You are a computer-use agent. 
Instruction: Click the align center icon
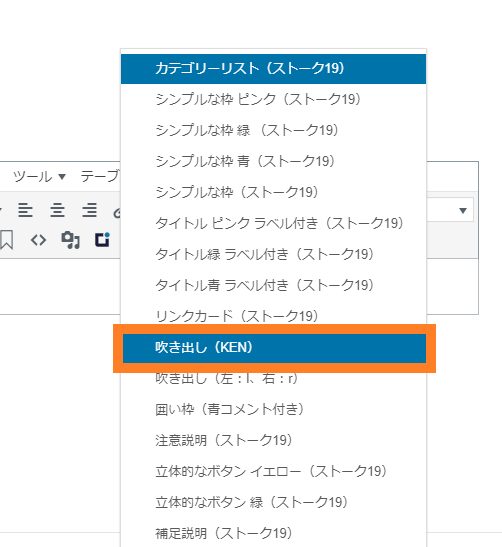(58, 210)
